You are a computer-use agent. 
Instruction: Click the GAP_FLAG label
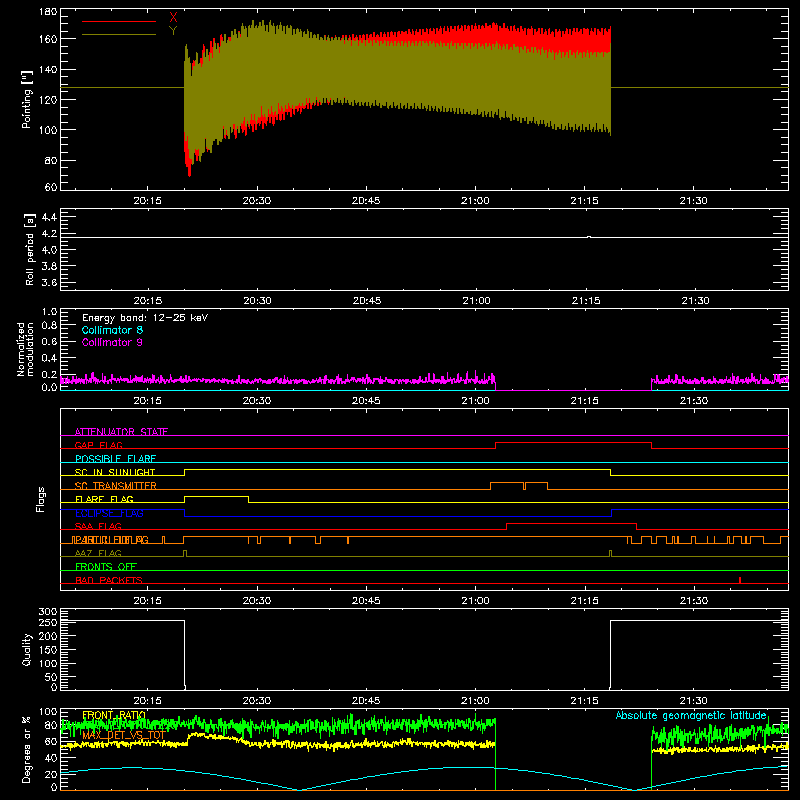(x=98, y=445)
